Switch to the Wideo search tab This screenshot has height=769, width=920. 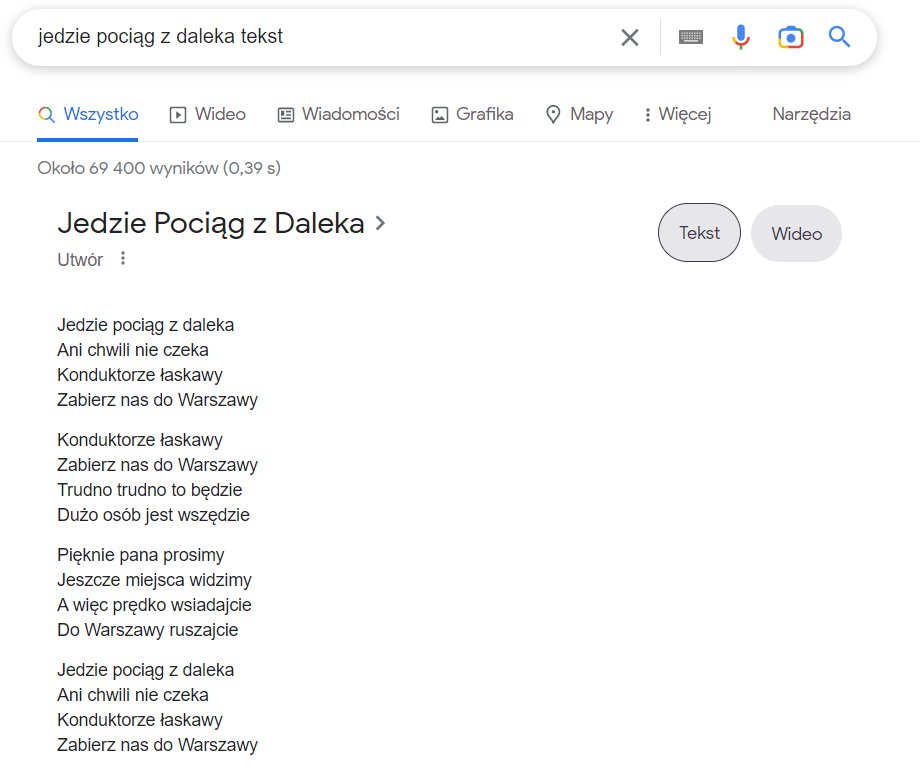pos(208,114)
